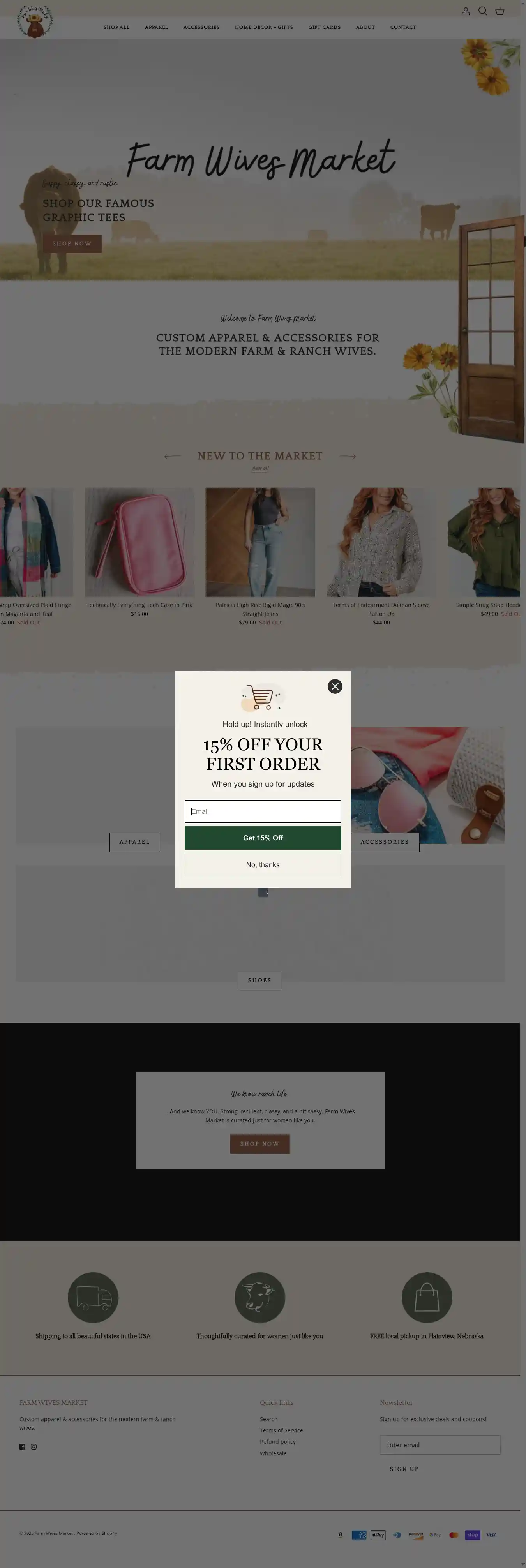Open Home Decor + Gifts menu

[x=264, y=27]
